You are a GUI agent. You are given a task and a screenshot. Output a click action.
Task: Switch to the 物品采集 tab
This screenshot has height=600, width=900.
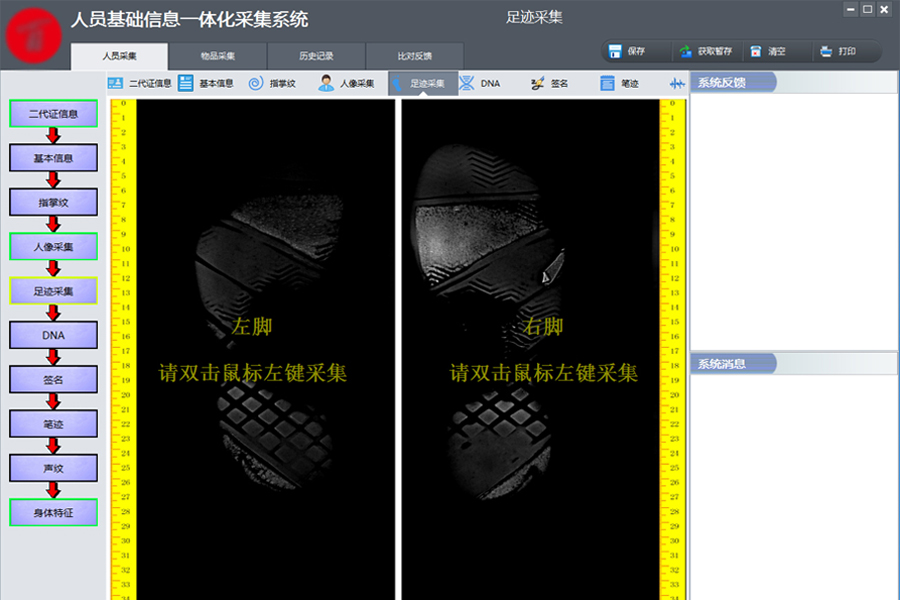tap(217, 57)
